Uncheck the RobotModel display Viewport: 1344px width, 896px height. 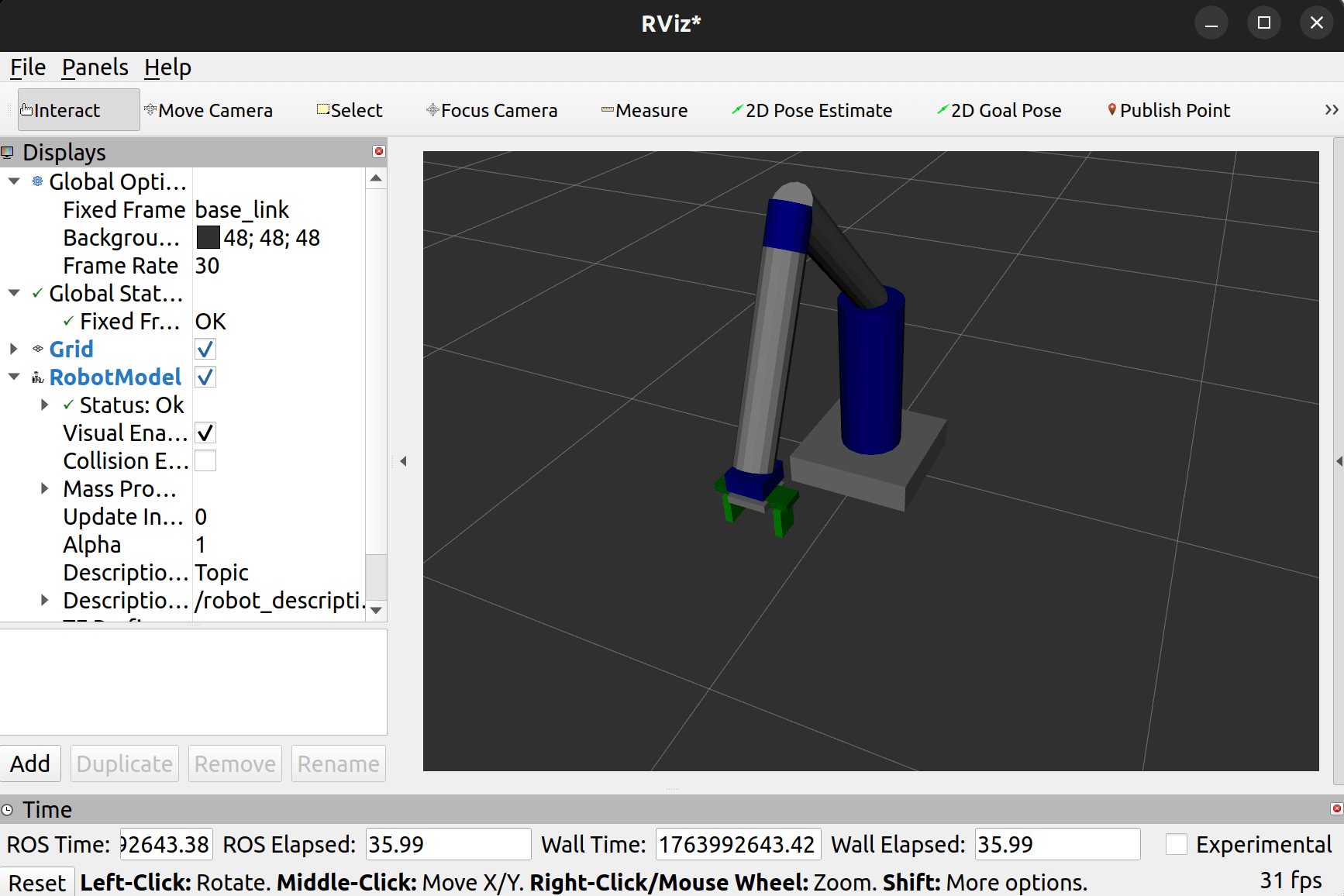click(205, 377)
